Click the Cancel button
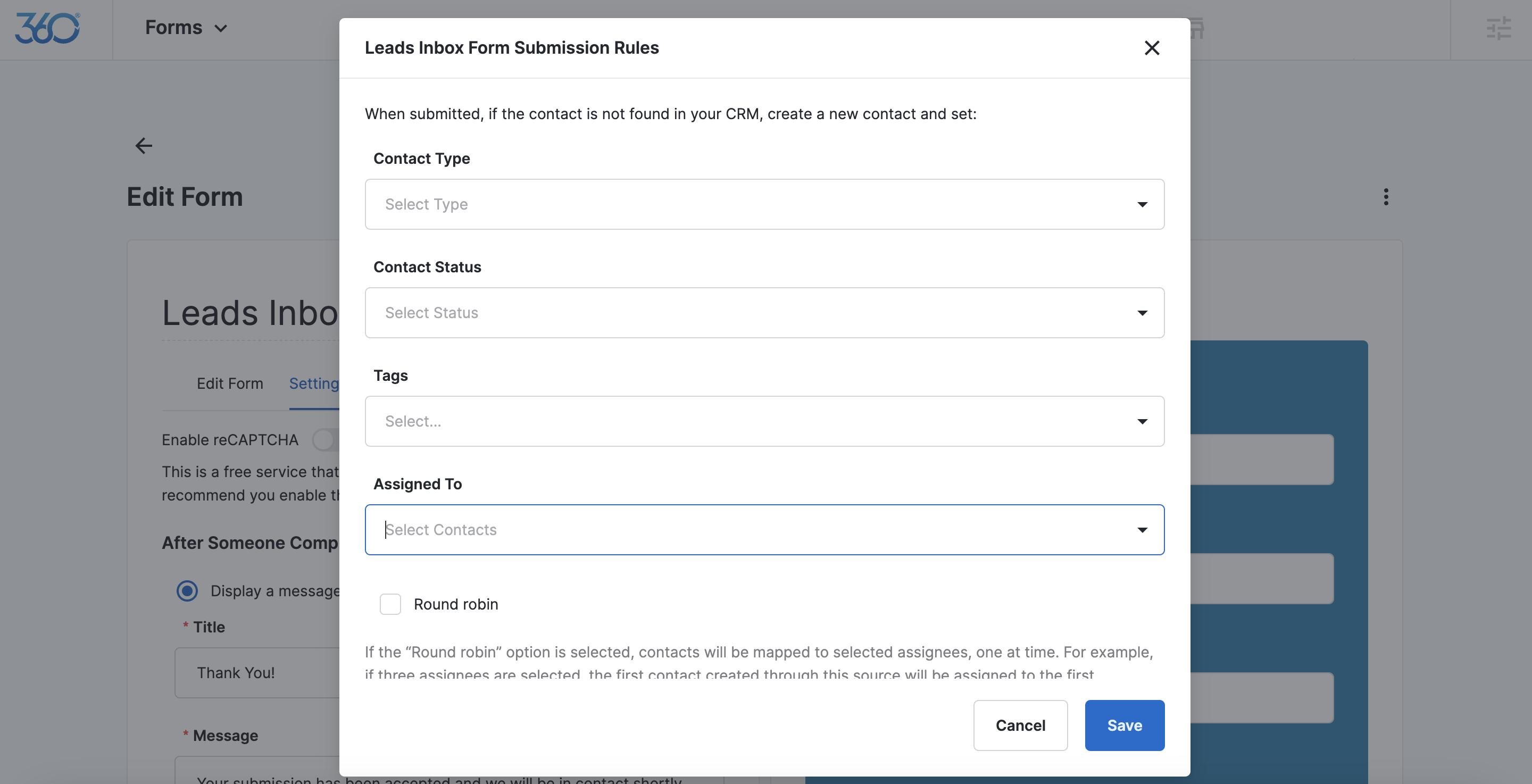The width and height of the screenshot is (1532, 784). pyautogui.click(x=1020, y=725)
